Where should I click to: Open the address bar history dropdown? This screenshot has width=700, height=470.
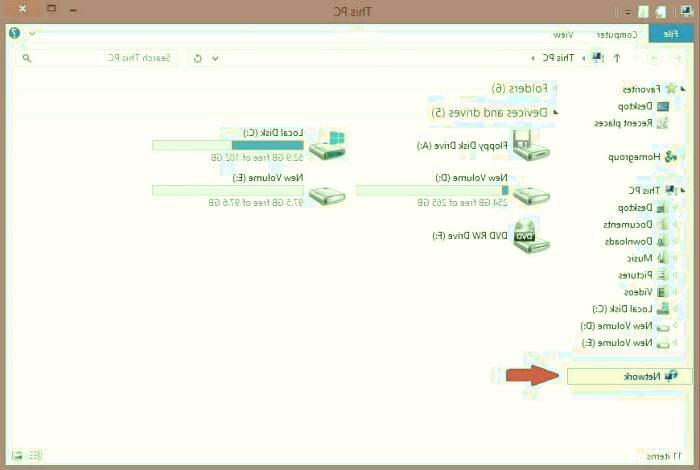pyautogui.click(x=215, y=58)
